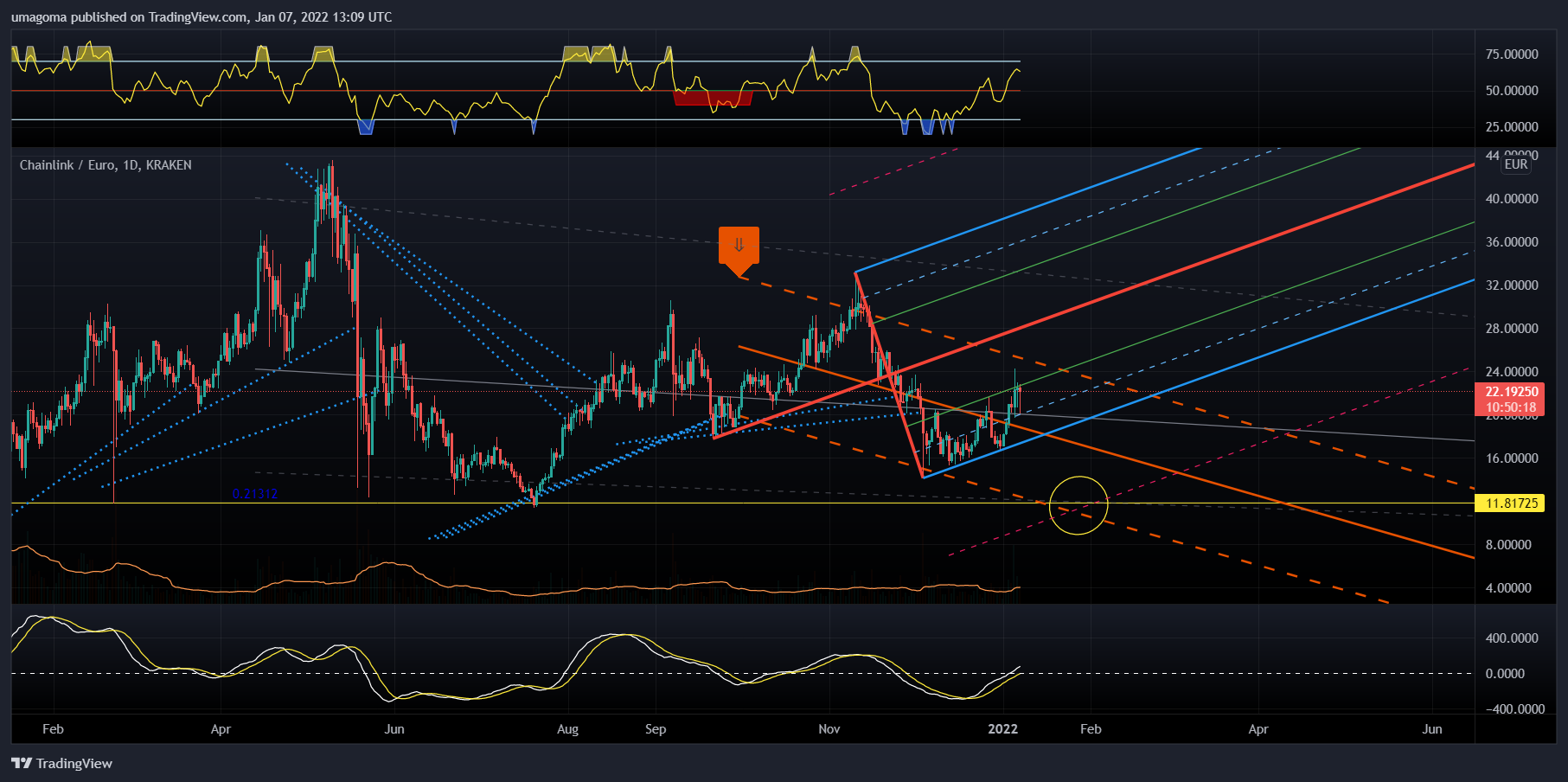Click the Jun label at far right of time axis
Screen dimensions: 1568x782
[x=1432, y=728]
